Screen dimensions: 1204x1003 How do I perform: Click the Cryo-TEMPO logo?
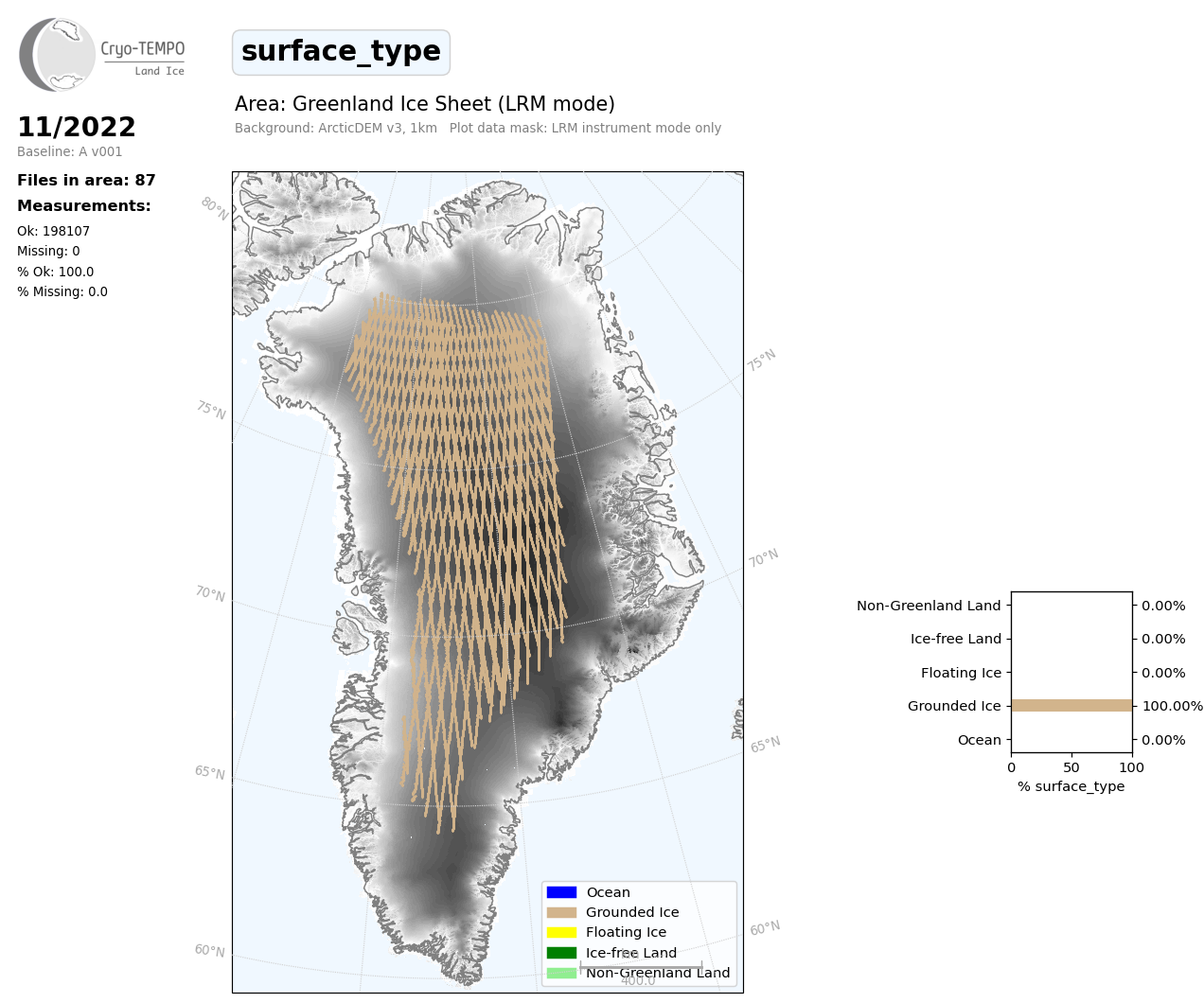click(102, 55)
